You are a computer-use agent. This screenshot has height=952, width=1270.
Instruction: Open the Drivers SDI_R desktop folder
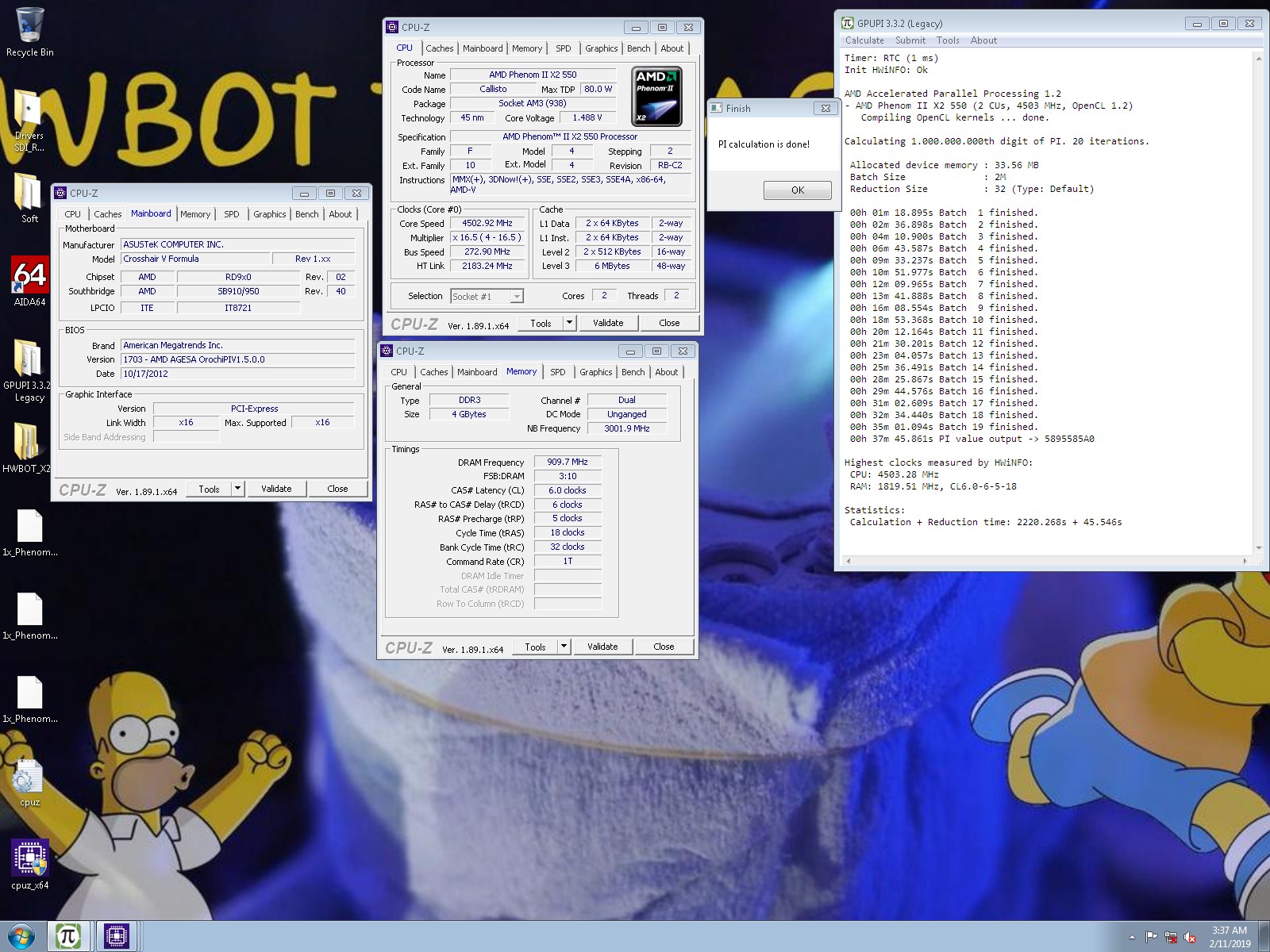[x=29, y=119]
